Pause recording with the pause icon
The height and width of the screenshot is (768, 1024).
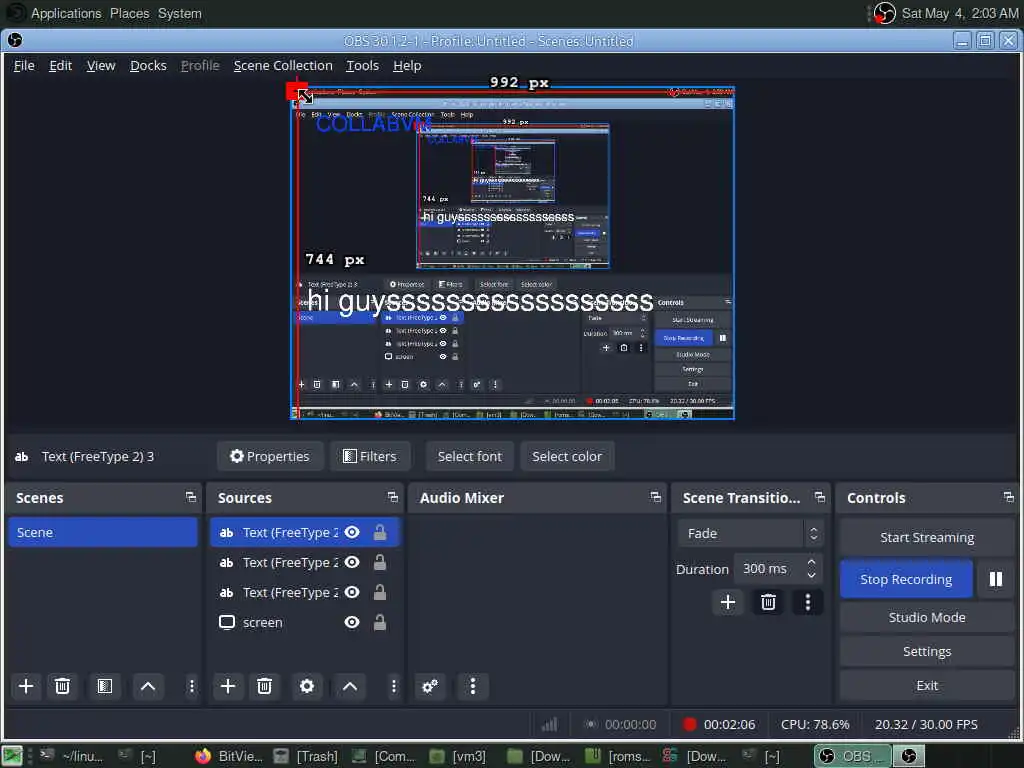tap(995, 579)
